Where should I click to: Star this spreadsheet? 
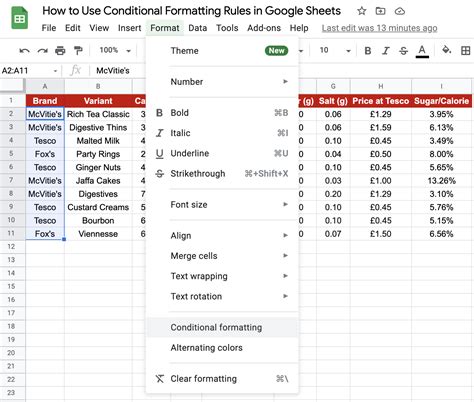362,11
